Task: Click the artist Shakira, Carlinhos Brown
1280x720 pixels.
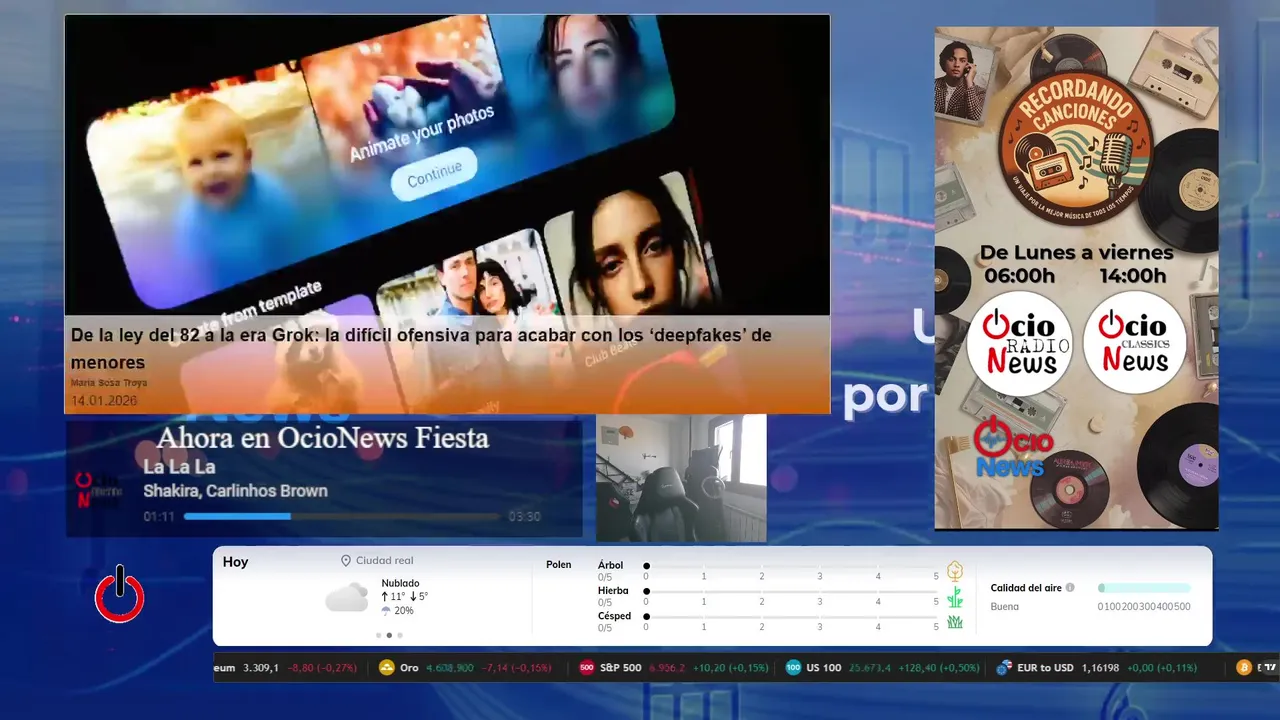Action: (235, 491)
